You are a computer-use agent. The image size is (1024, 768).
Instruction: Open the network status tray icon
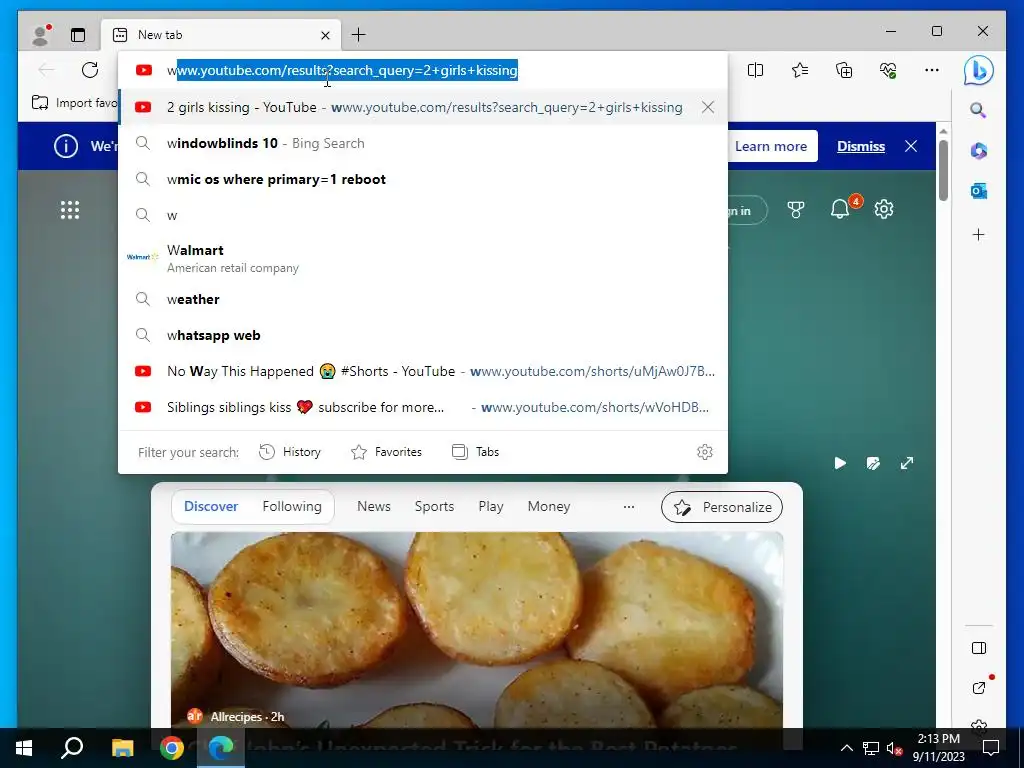871,748
